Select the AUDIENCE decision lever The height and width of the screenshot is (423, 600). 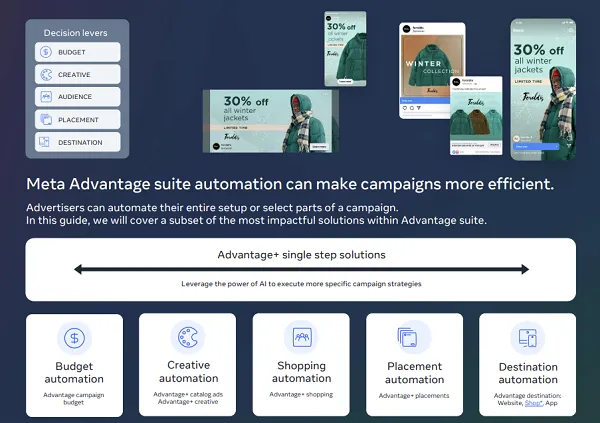(78, 97)
